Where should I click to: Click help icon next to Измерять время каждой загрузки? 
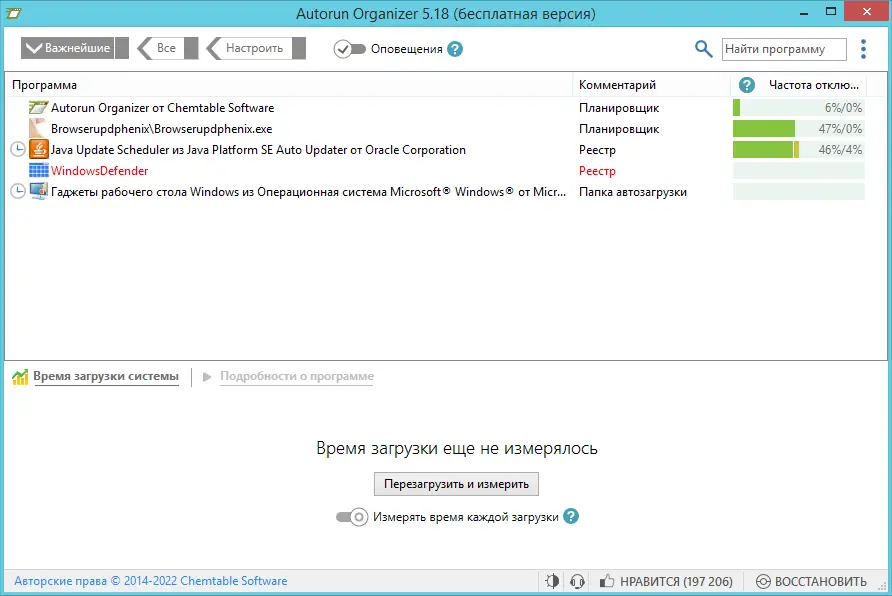point(571,516)
